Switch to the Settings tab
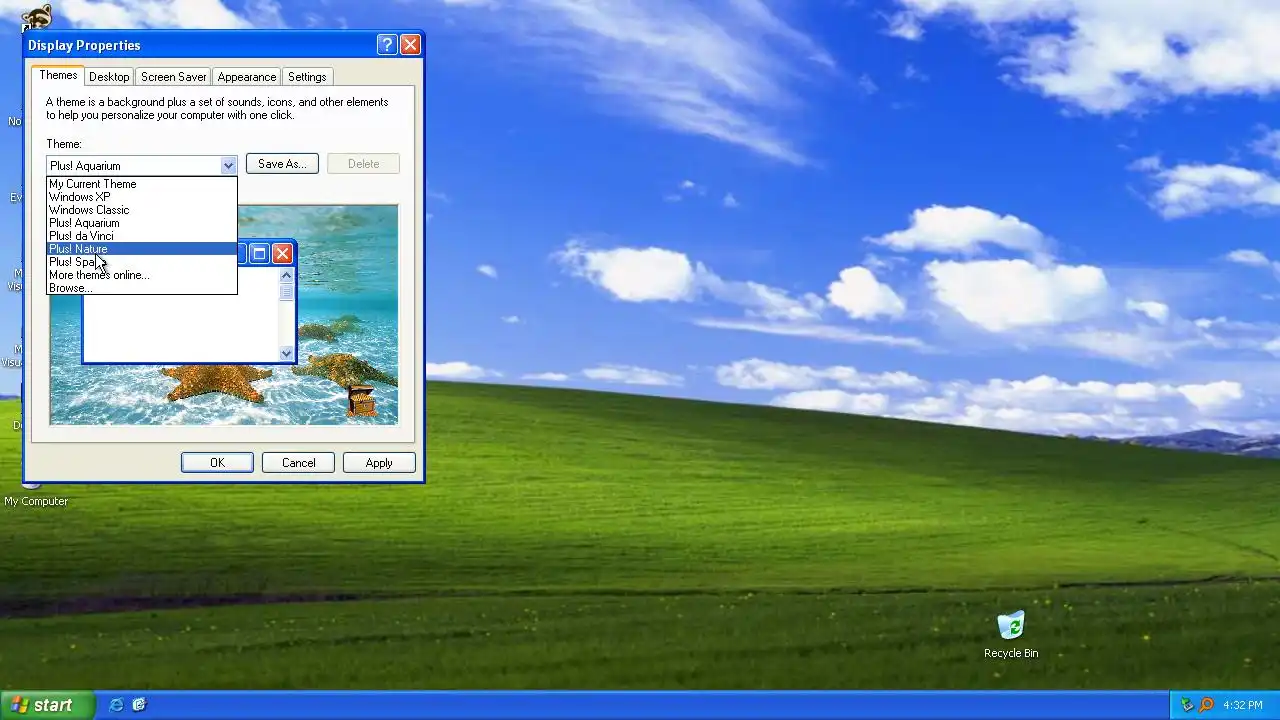 click(307, 77)
